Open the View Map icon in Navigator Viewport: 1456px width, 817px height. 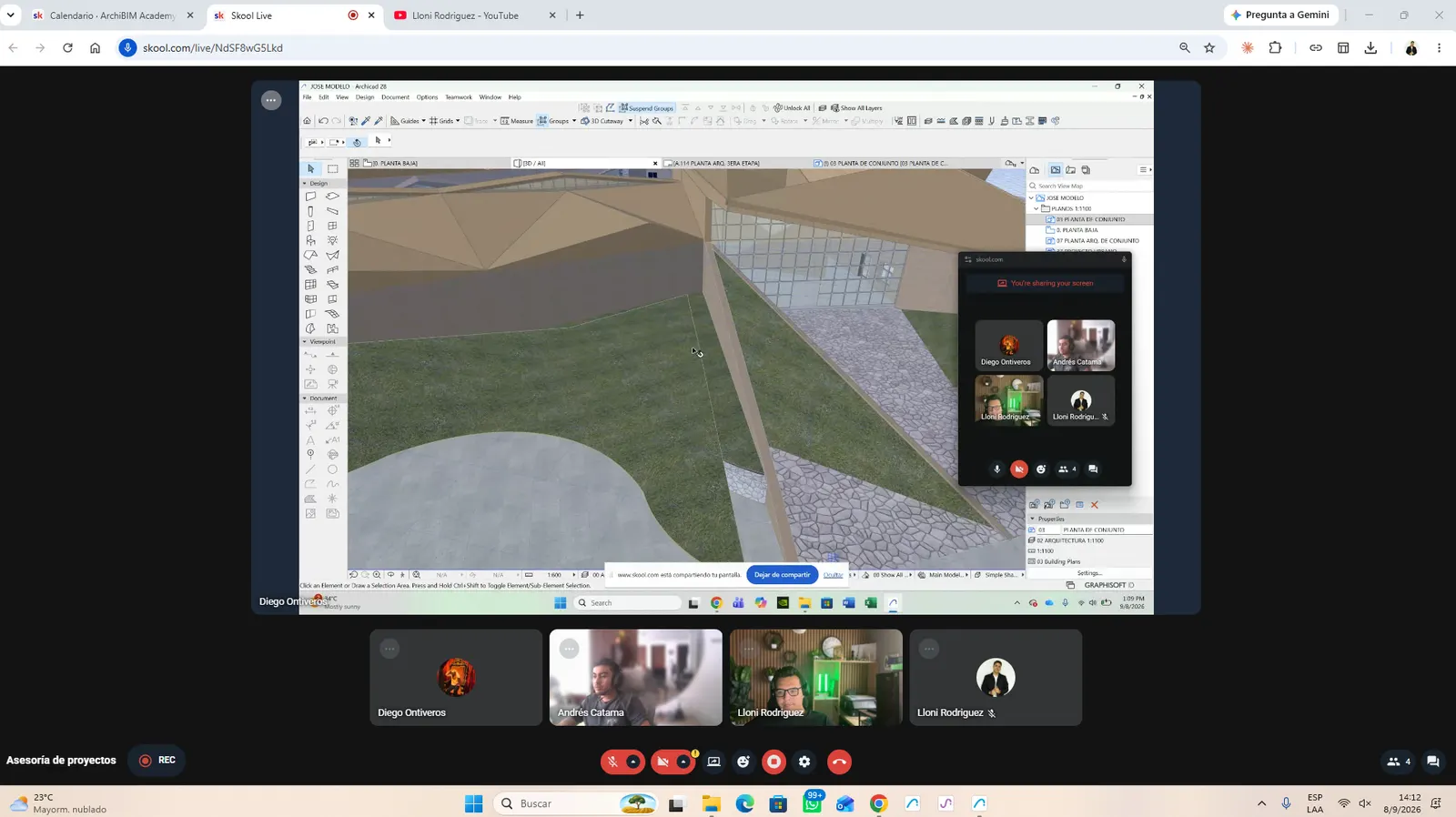1056,170
